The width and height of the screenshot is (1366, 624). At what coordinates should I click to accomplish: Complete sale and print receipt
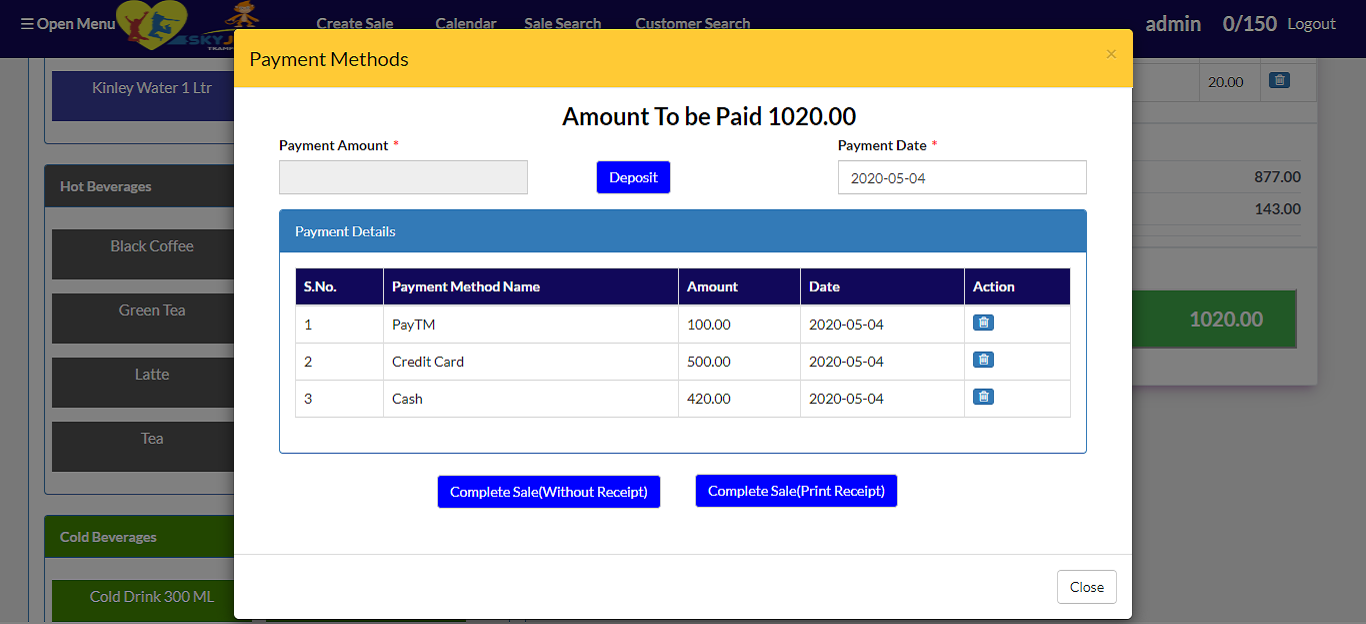coord(796,491)
